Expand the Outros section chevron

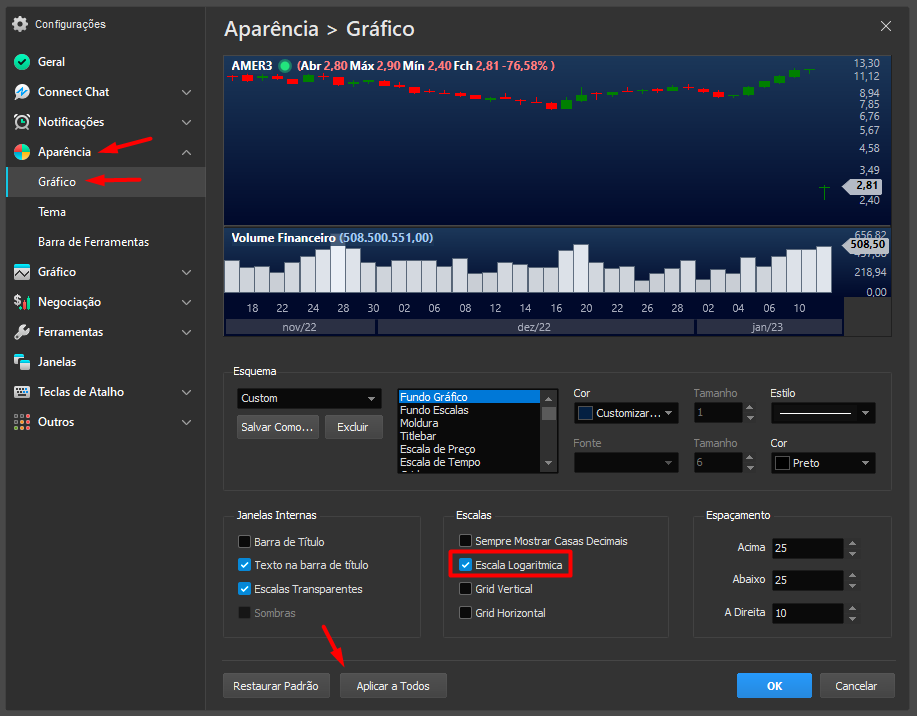[186, 422]
